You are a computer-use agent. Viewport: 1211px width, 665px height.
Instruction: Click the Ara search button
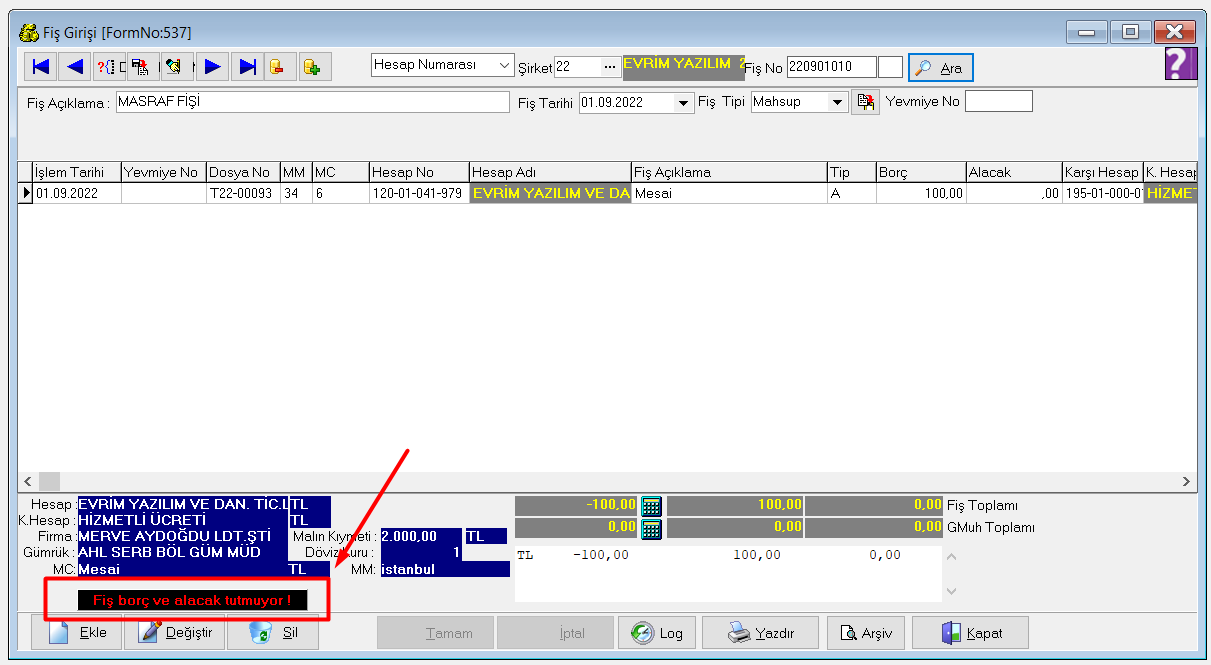tap(941, 68)
